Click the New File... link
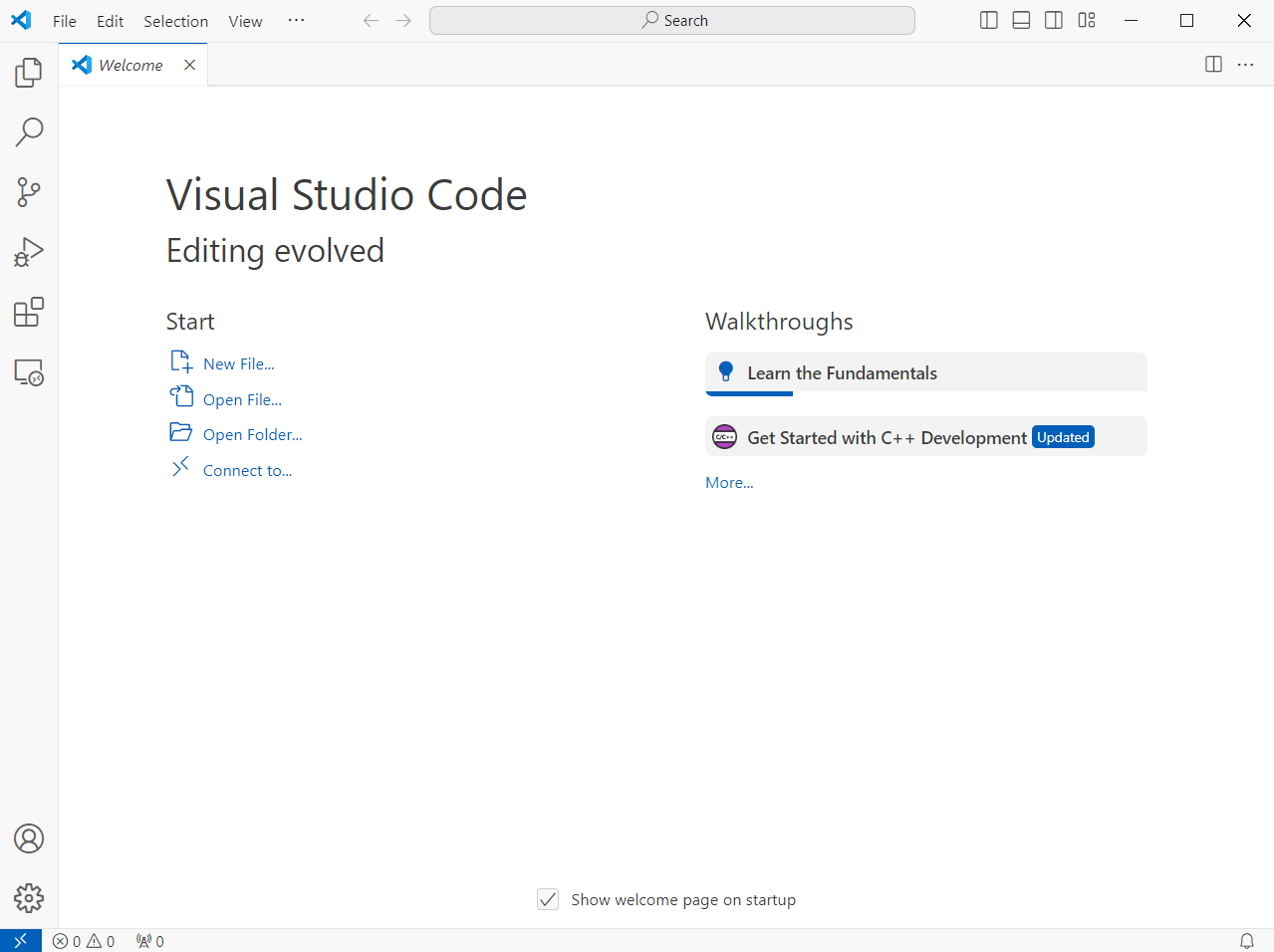This screenshot has width=1274, height=952. (239, 363)
